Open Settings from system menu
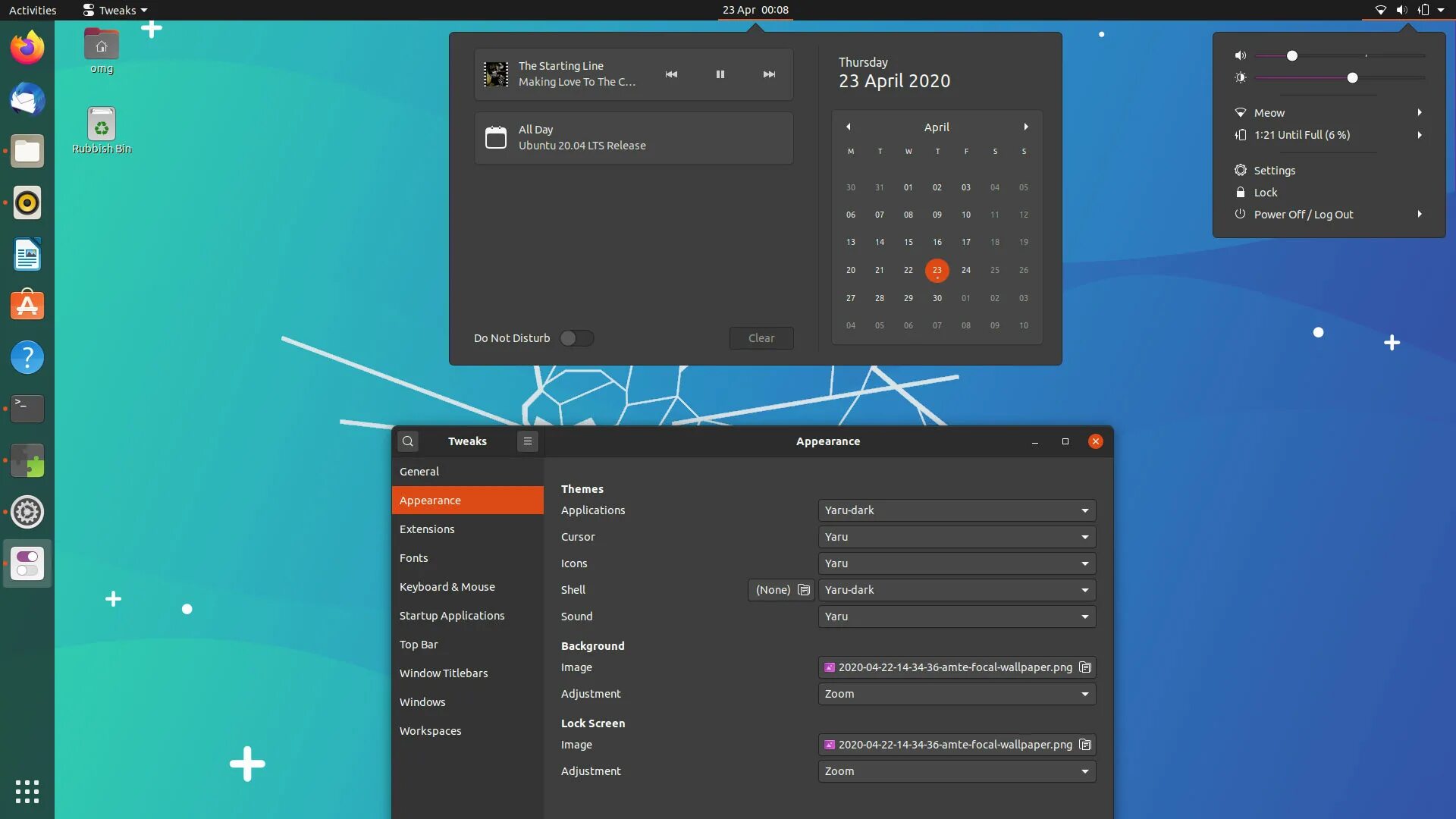The height and width of the screenshot is (819, 1456). coord(1329,171)
